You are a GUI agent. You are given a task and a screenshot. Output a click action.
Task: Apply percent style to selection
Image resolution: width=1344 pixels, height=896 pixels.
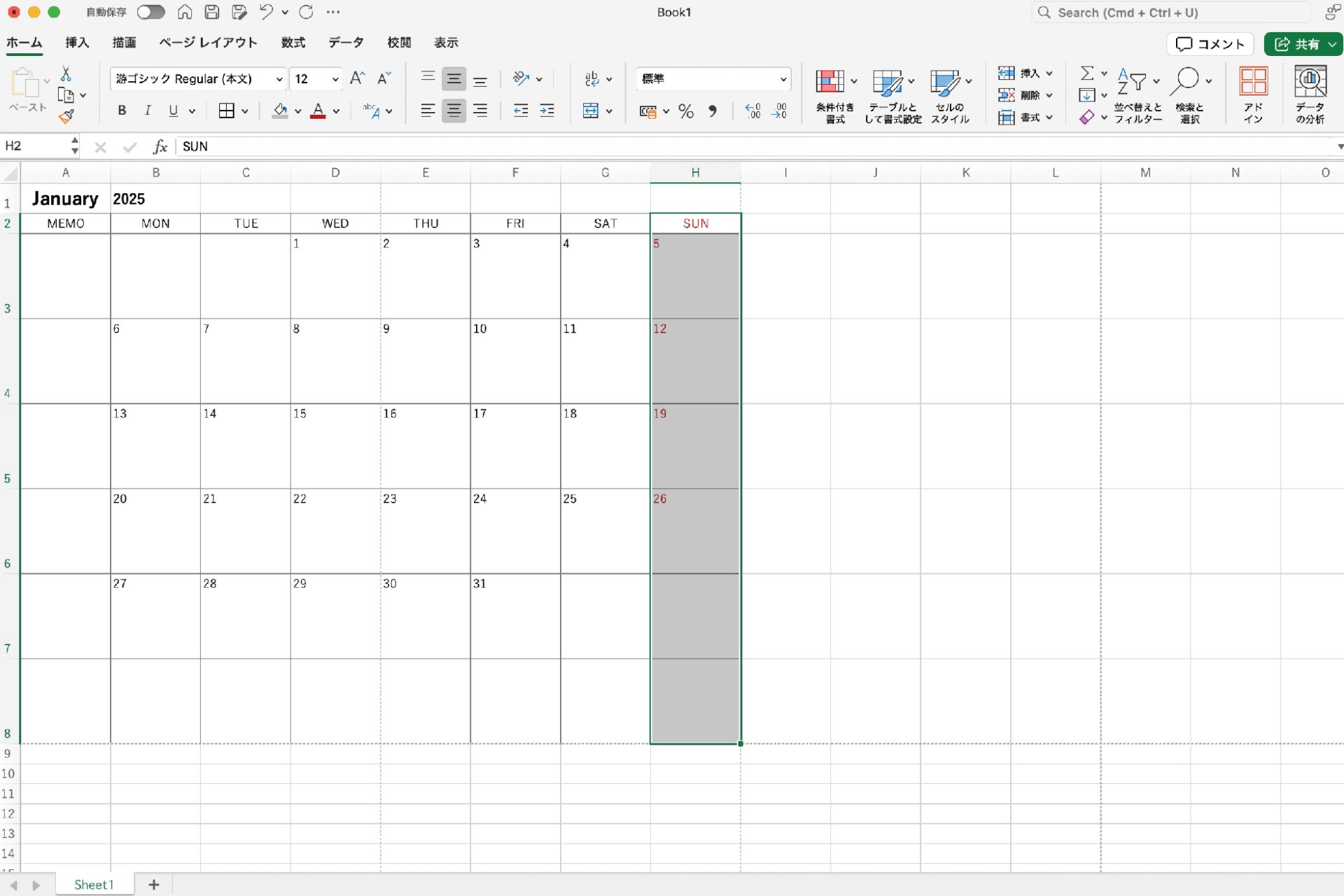click(686, 111)
